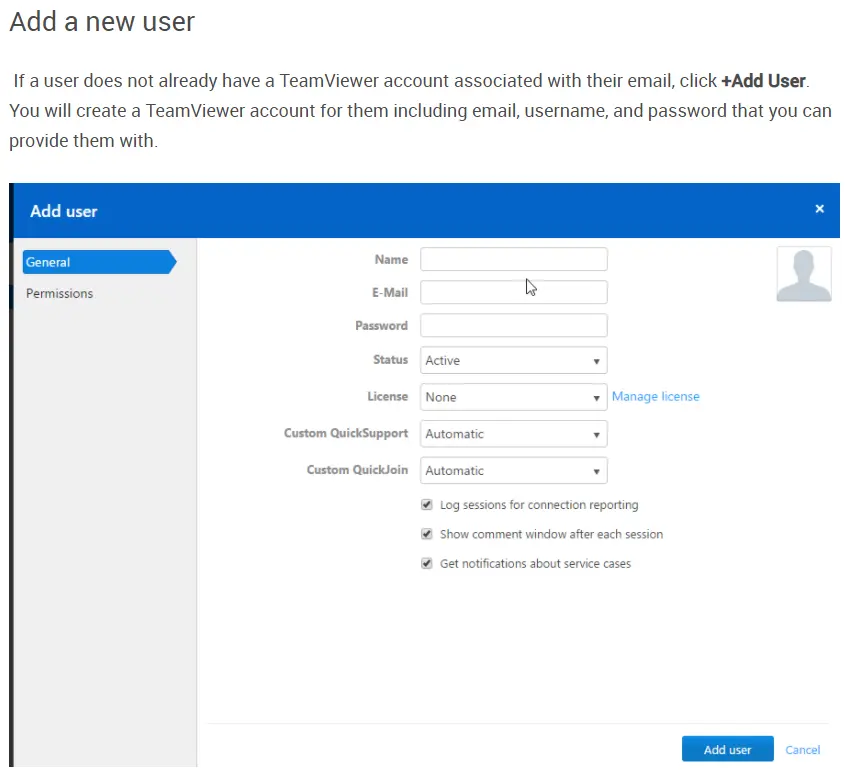Click the bold '+Add User' text
This screenshot has height=783, width=864.
click(x=764, y=81)
